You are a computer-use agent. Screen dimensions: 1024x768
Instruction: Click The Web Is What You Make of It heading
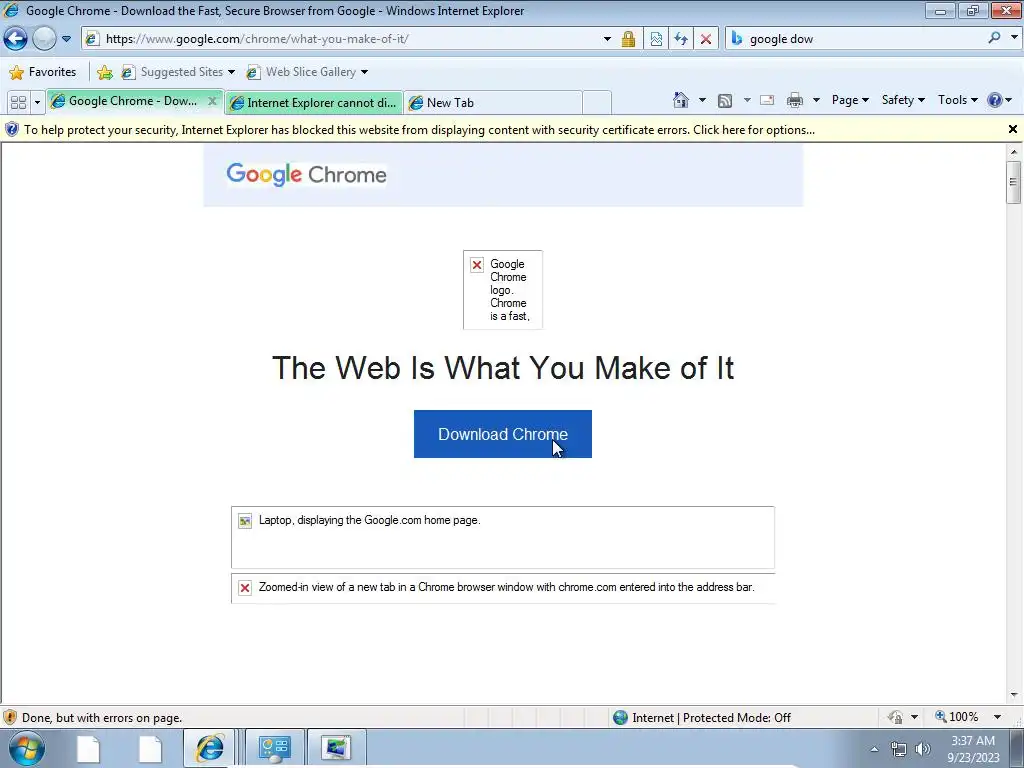(x=503, y=368)
